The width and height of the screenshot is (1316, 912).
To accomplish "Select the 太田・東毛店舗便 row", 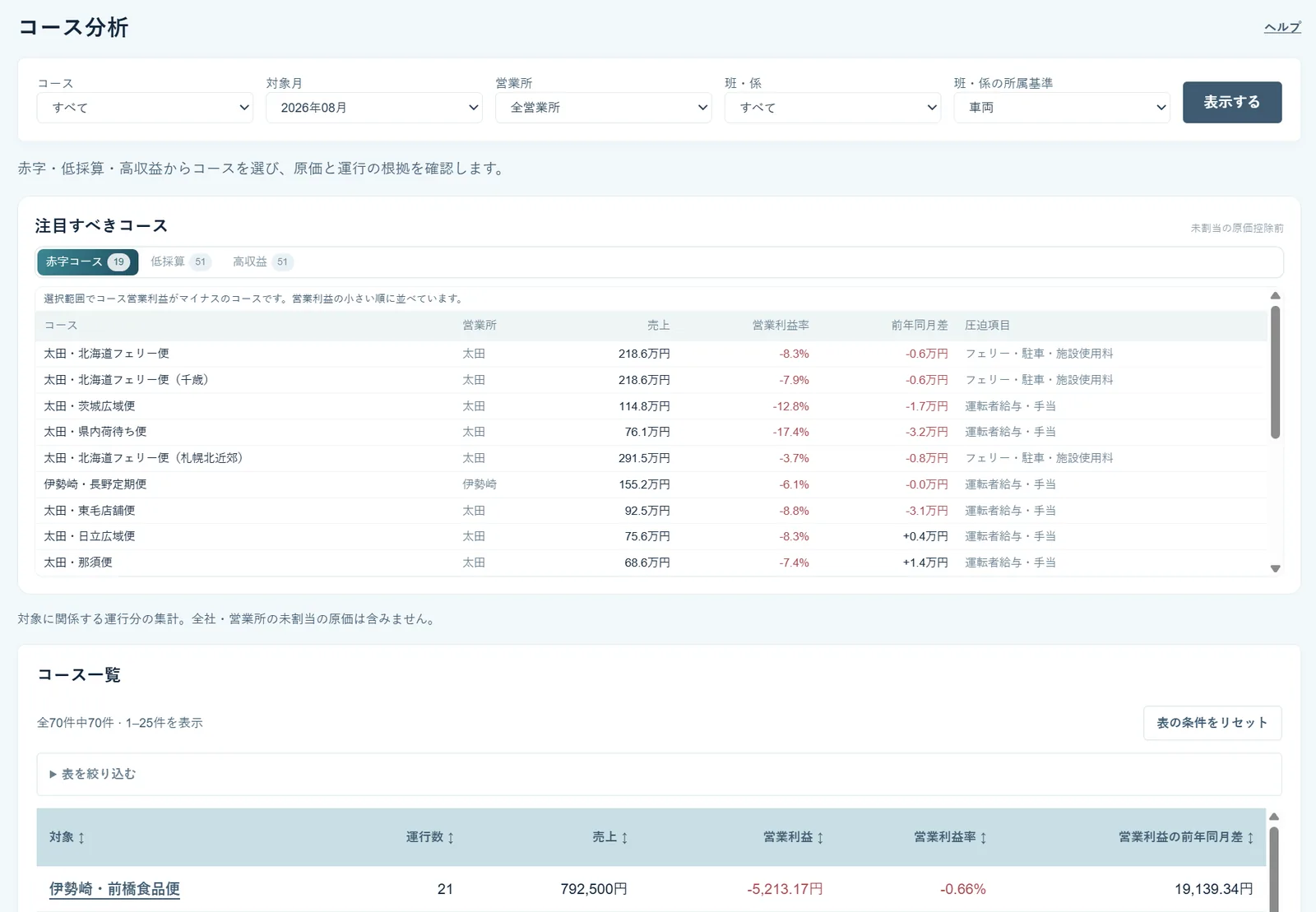I will pyautogui.click(x=651, y=511).
